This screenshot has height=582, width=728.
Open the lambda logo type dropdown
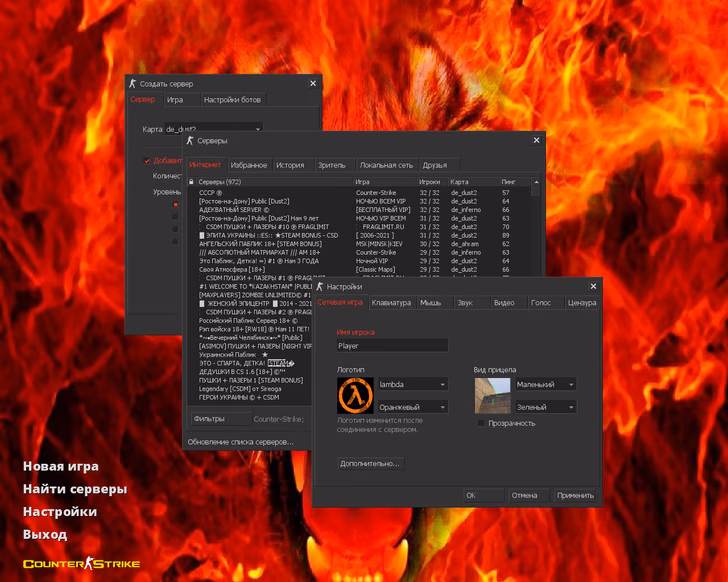point(412,384)
